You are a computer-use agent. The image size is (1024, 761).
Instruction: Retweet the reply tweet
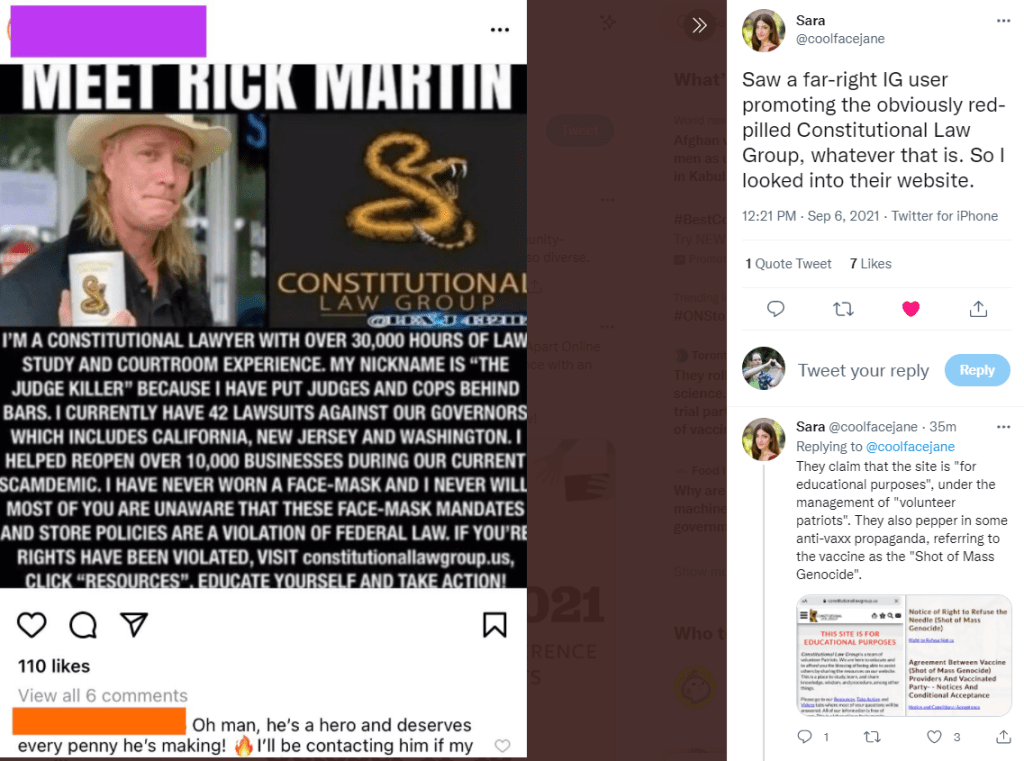[872, 737]
